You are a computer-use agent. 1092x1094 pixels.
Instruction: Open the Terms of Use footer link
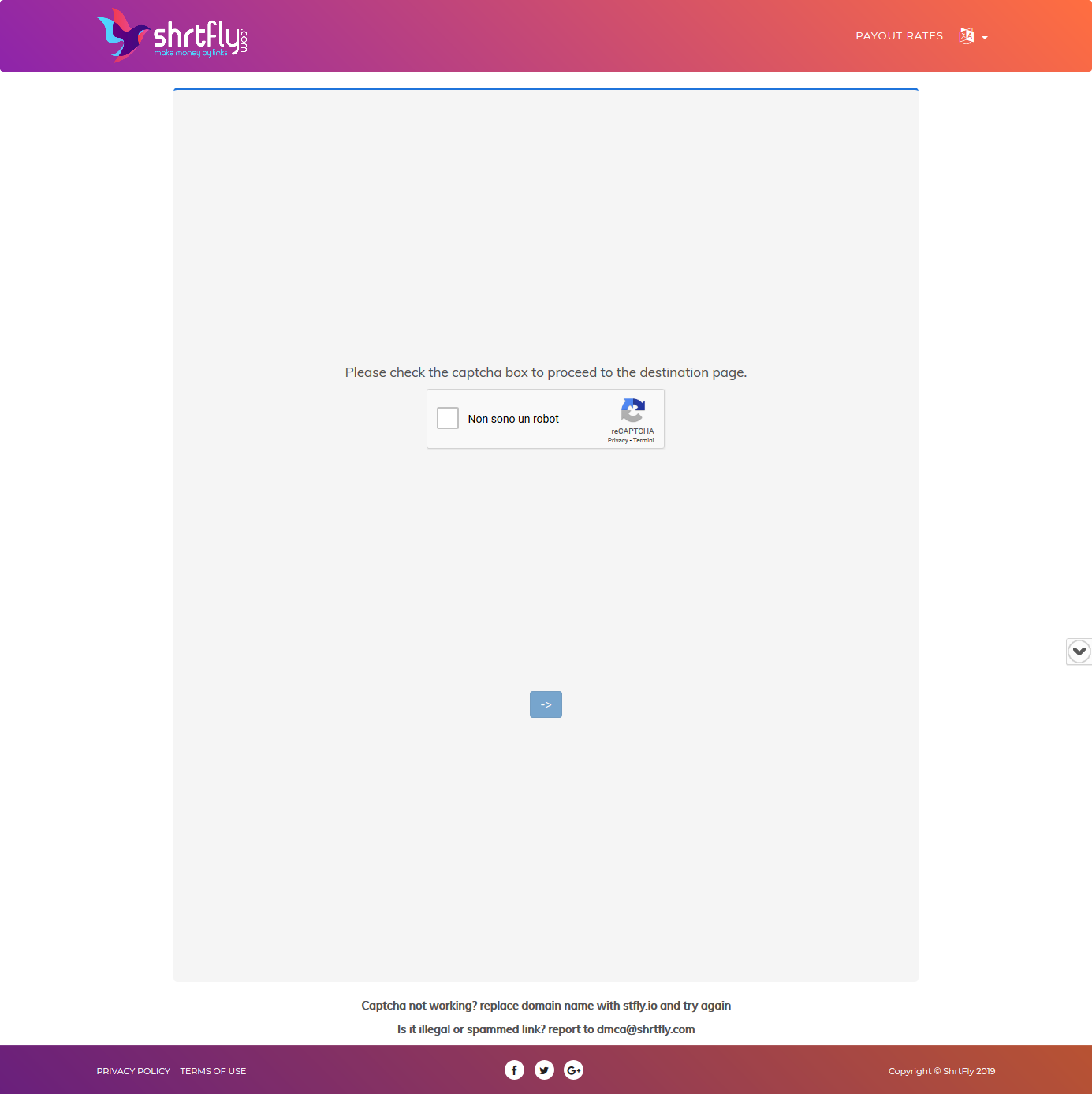click(213, 1071)
